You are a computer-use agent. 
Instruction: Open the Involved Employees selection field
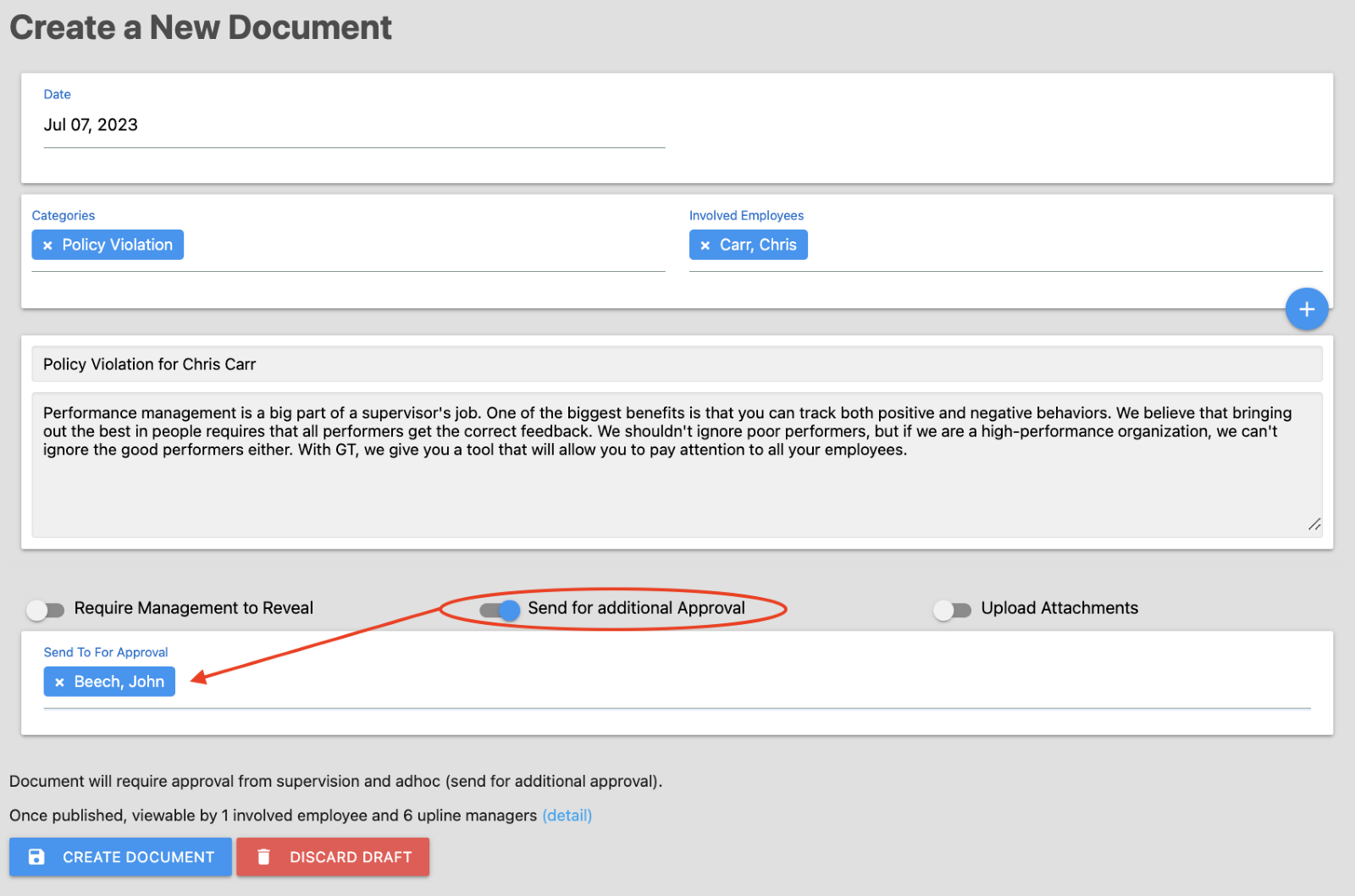pyautogui.click(x=1059, y=246)
